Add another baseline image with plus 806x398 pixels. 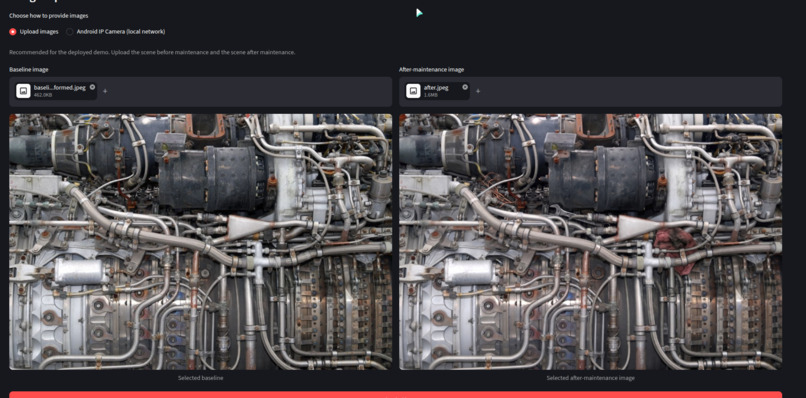105,91
